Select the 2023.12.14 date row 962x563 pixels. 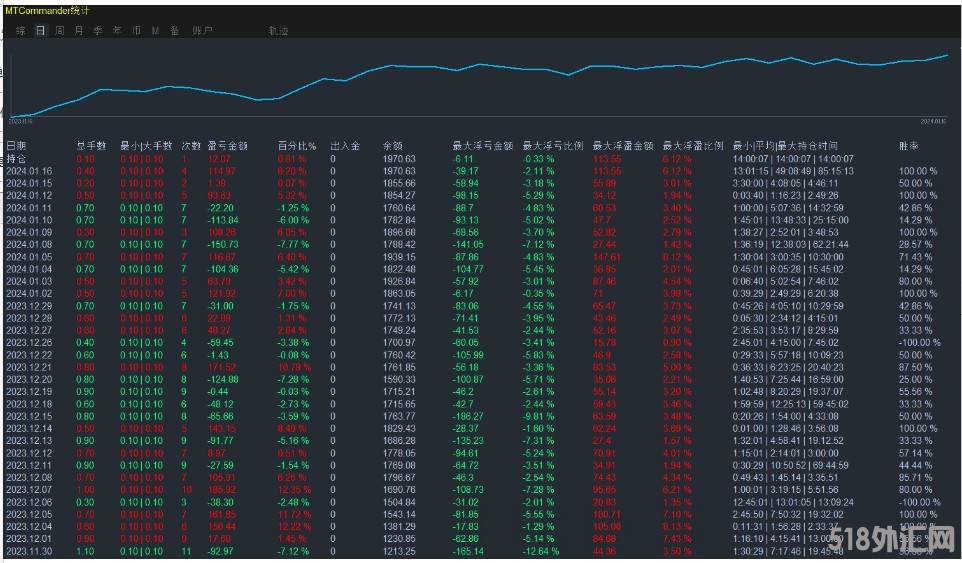(x=29, y=429)
